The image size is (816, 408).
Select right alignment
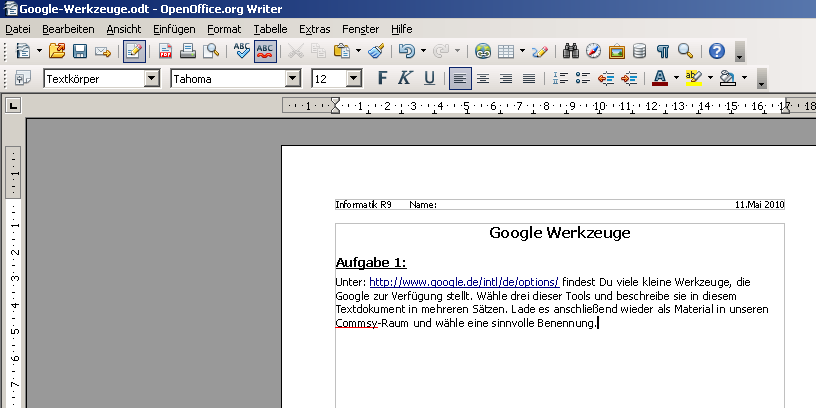pos(506,79)
